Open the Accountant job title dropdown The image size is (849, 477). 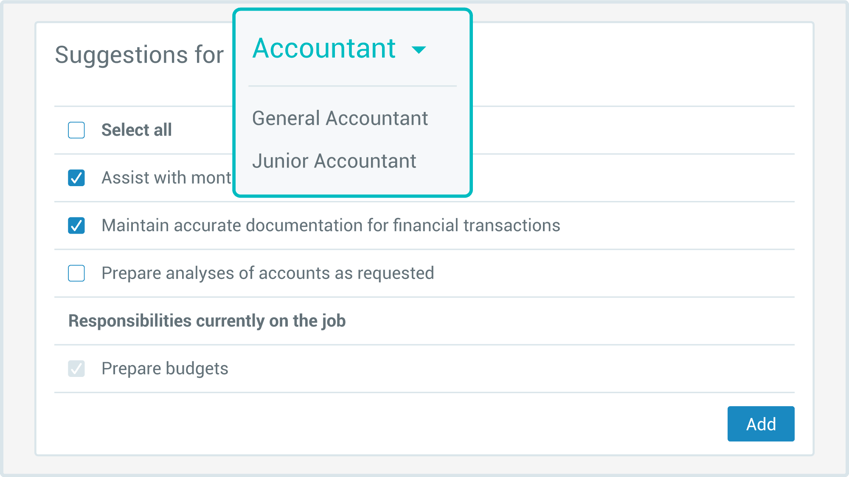pos(324,48)
